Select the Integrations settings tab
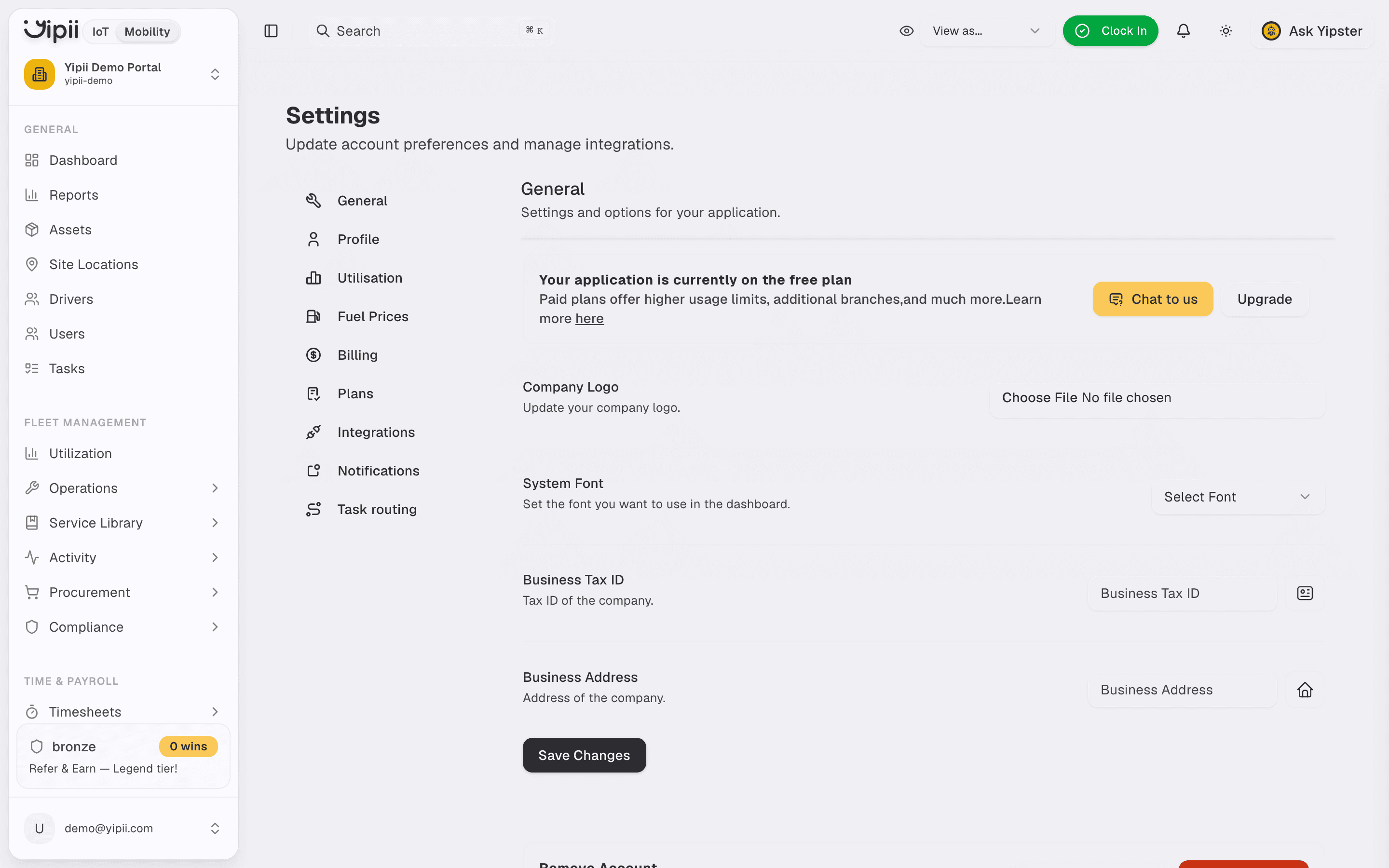This screenshot has width=1389, height=868. point(376,432)
